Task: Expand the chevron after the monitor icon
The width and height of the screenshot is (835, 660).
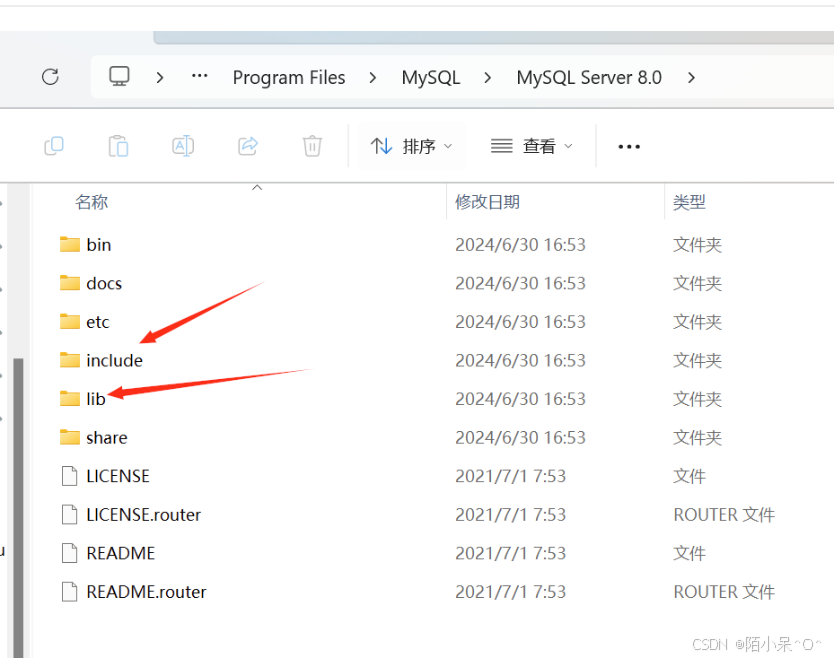Action: coord(160,78)
